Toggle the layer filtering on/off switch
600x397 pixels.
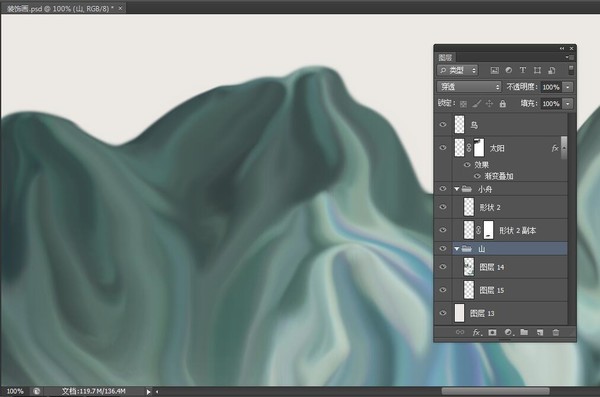tap(571, 70)
